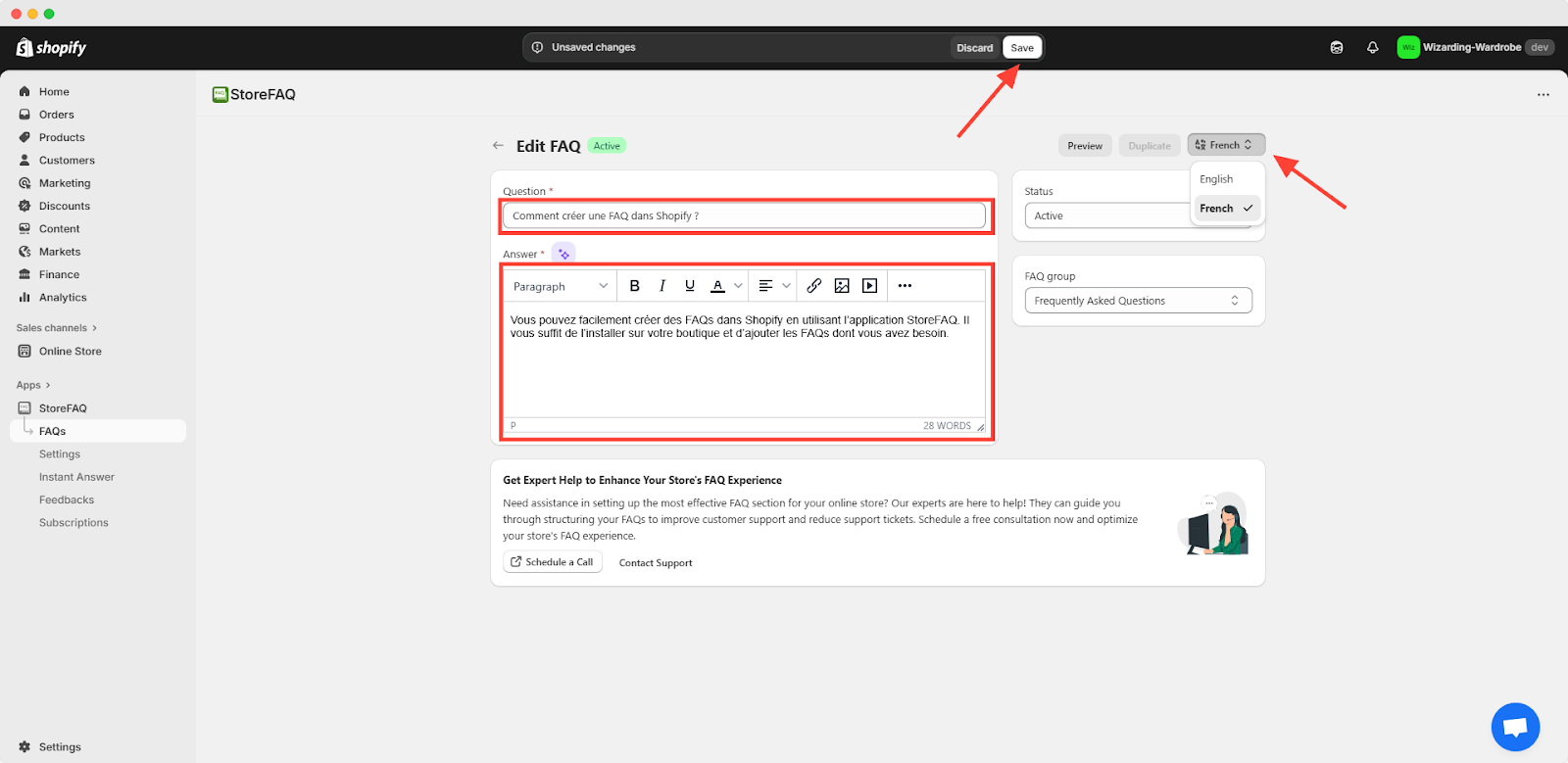
Task: Click the Markets globe icon
Action: [x=24, y=252]
